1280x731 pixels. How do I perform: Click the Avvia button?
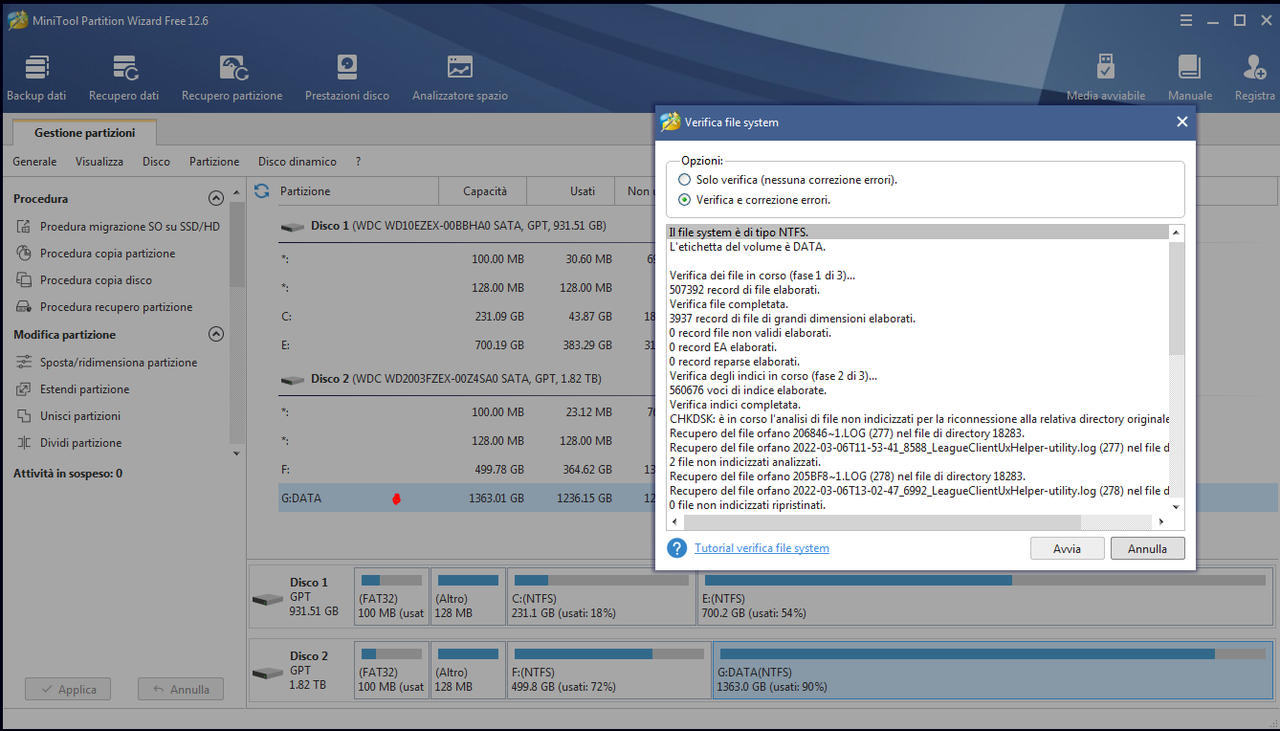coord(1067,548)
